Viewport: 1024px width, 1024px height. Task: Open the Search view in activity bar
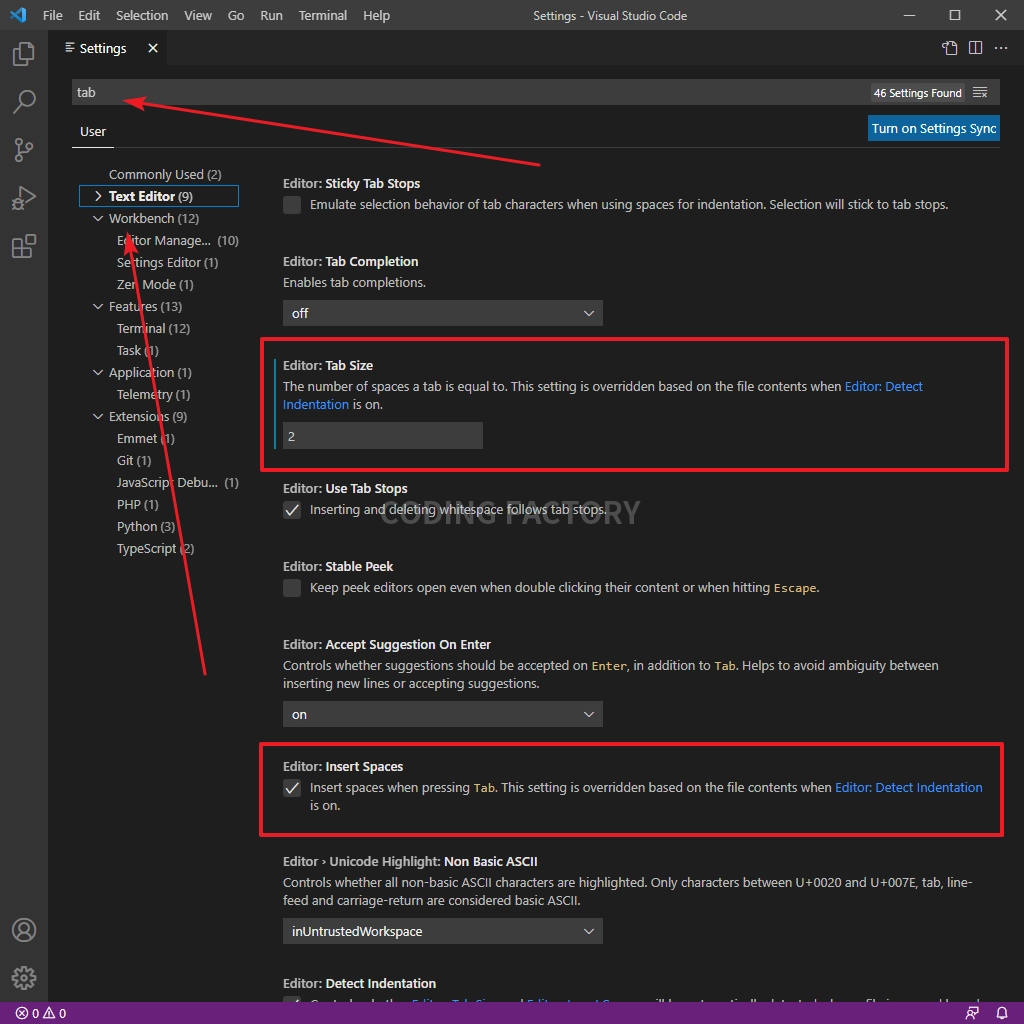point(24,102)
